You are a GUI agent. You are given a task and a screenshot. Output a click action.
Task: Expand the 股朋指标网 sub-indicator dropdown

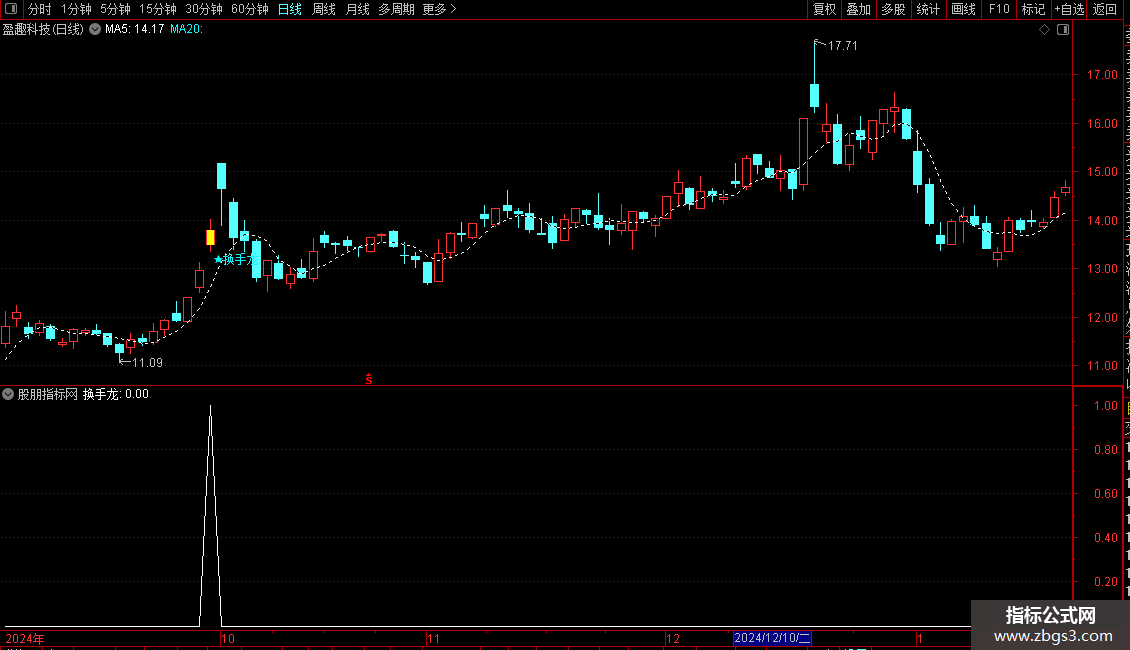click(8, 394)
